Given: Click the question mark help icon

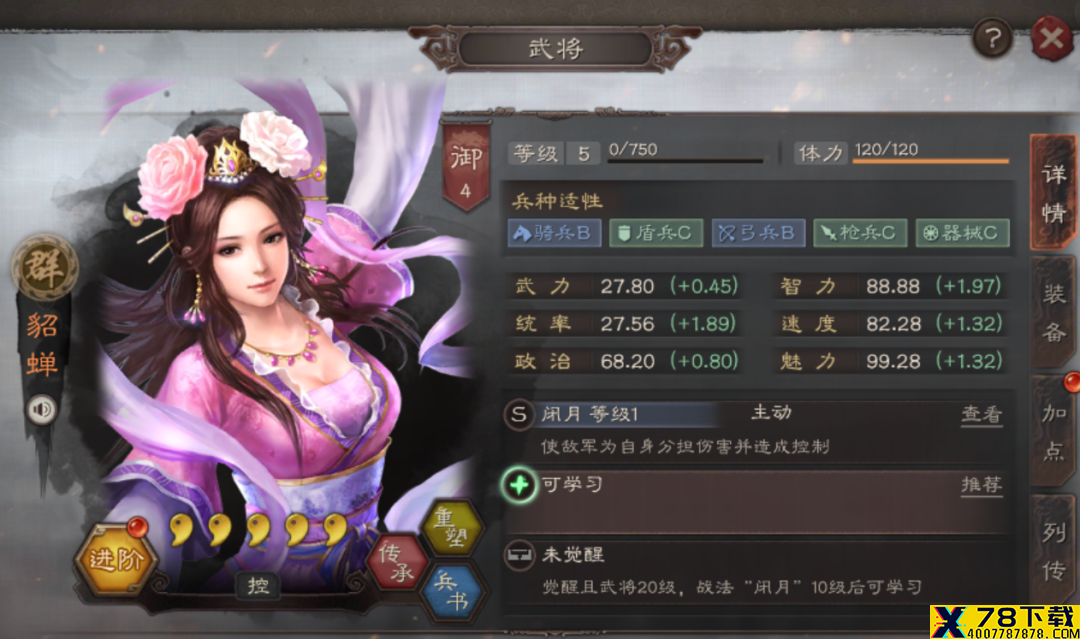Looking at the screenshot, I should coord(992,39).
